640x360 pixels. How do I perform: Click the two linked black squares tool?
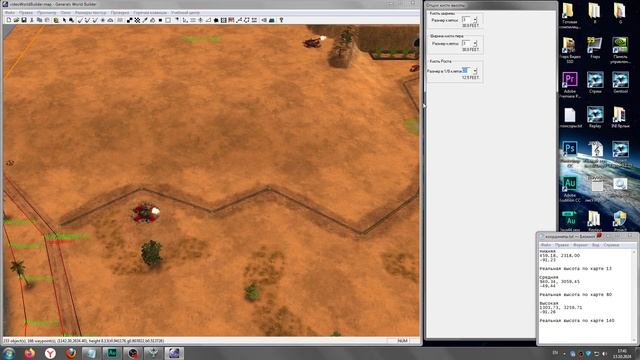[x=129, y=20]
